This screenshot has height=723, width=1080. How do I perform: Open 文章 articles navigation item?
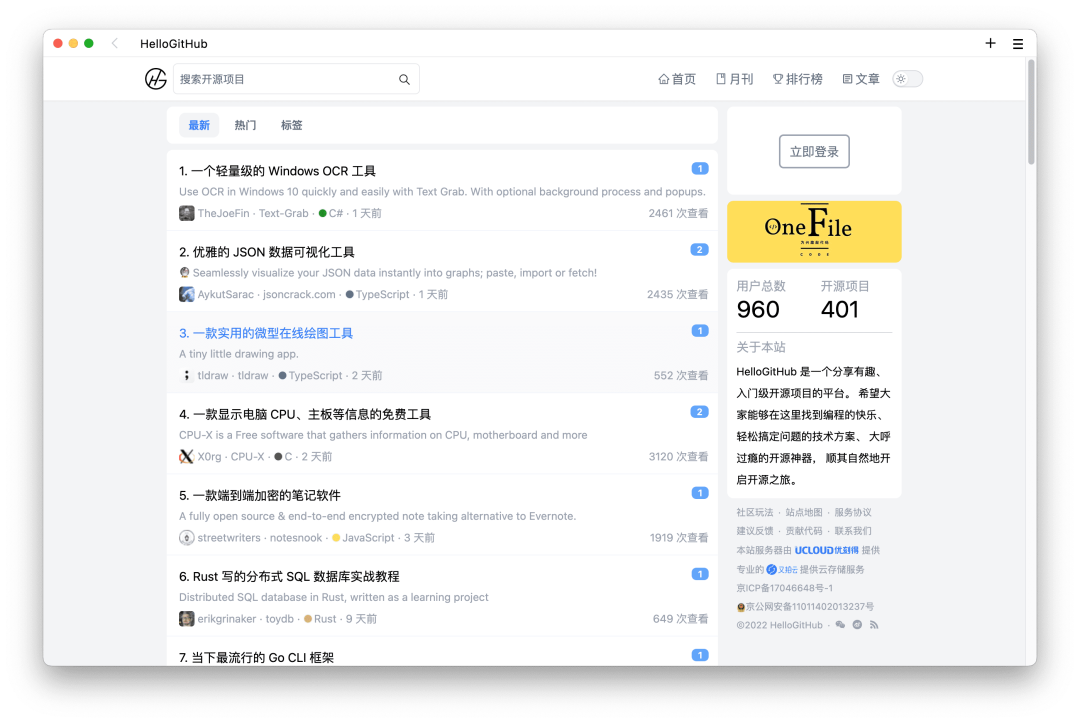[x=861, y=79]
